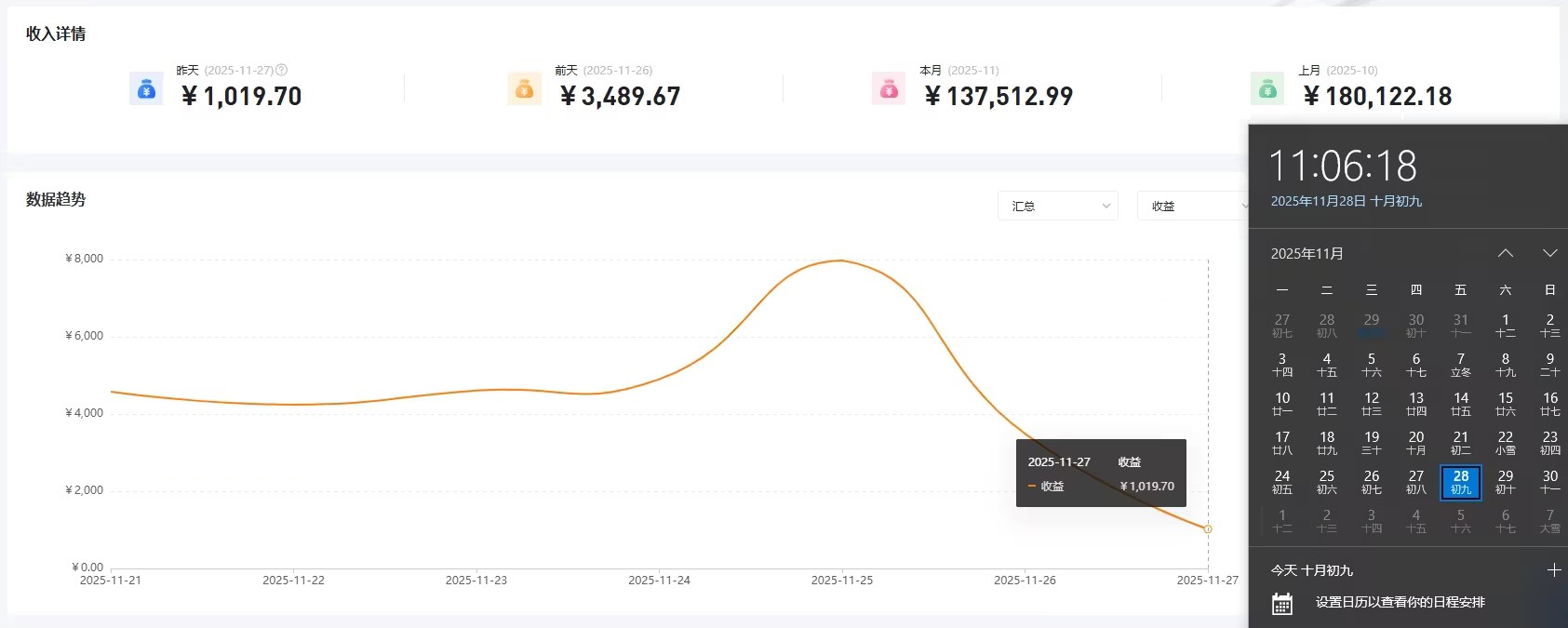Click the yellow money bag icon beside 前天 earnings
The image size is (1568, 628).
(x=524, y=90)
